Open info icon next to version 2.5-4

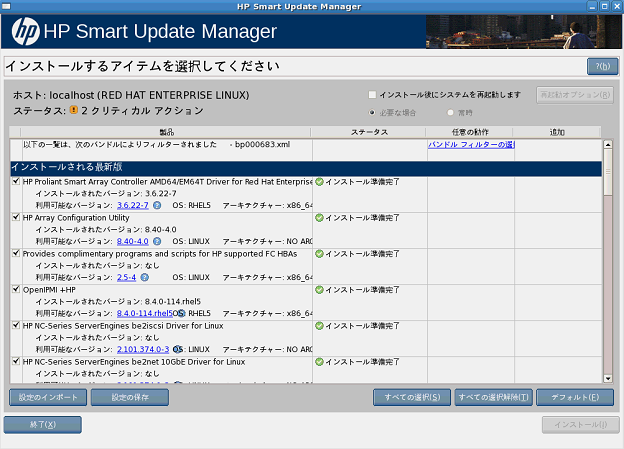click(x=144, y=277)
